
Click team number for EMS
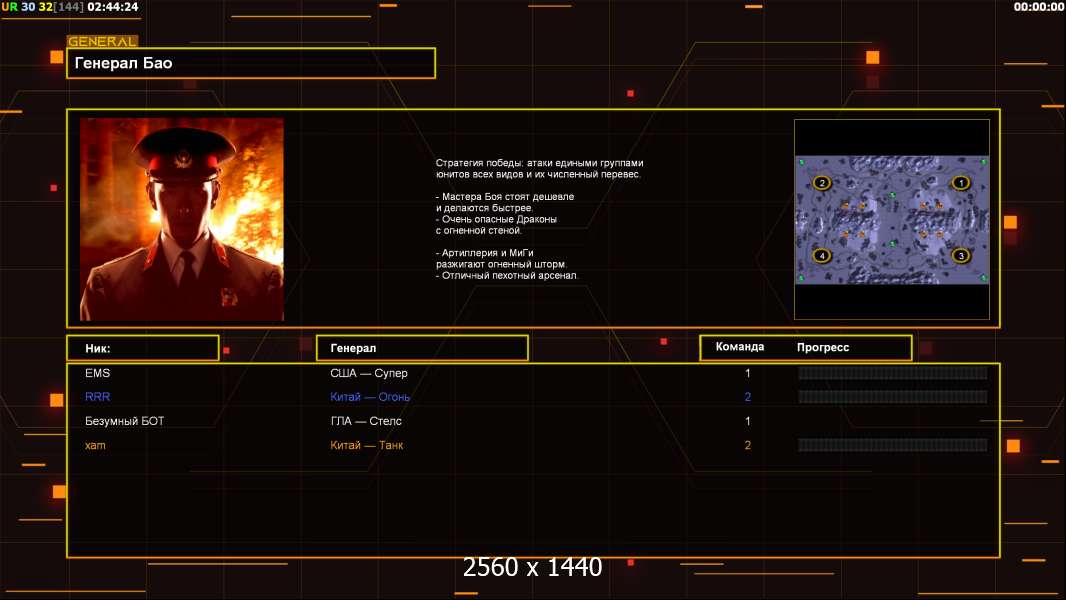[x=748, y=373]
